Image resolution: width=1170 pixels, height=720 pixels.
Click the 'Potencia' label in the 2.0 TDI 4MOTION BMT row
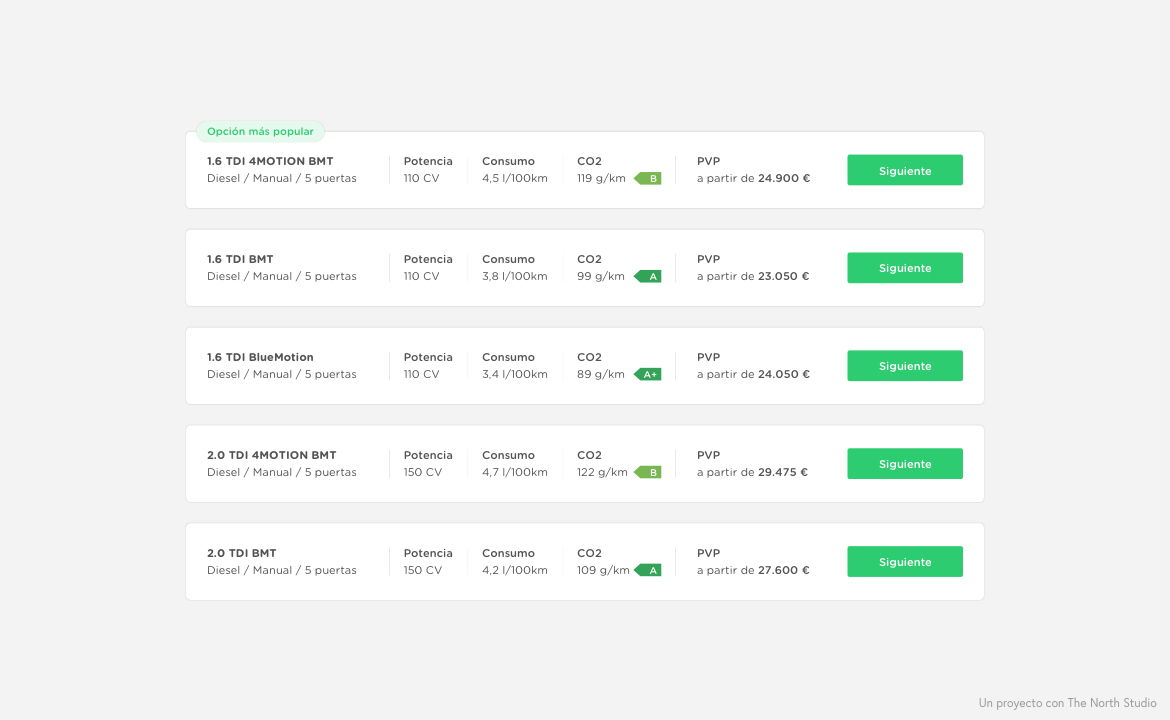[428, 455]
